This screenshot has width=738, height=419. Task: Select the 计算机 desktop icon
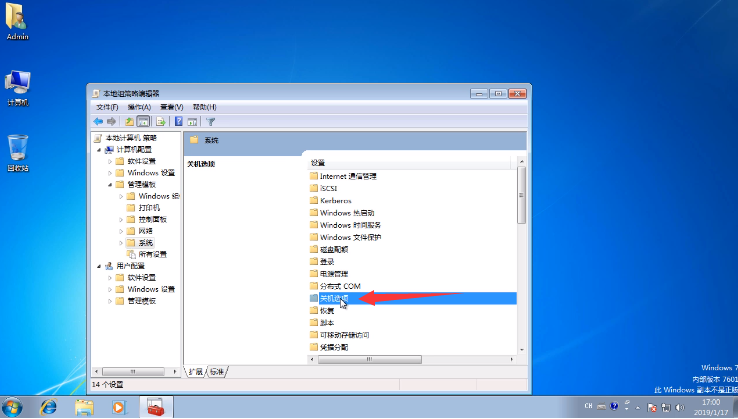click(x=17, y=88)
